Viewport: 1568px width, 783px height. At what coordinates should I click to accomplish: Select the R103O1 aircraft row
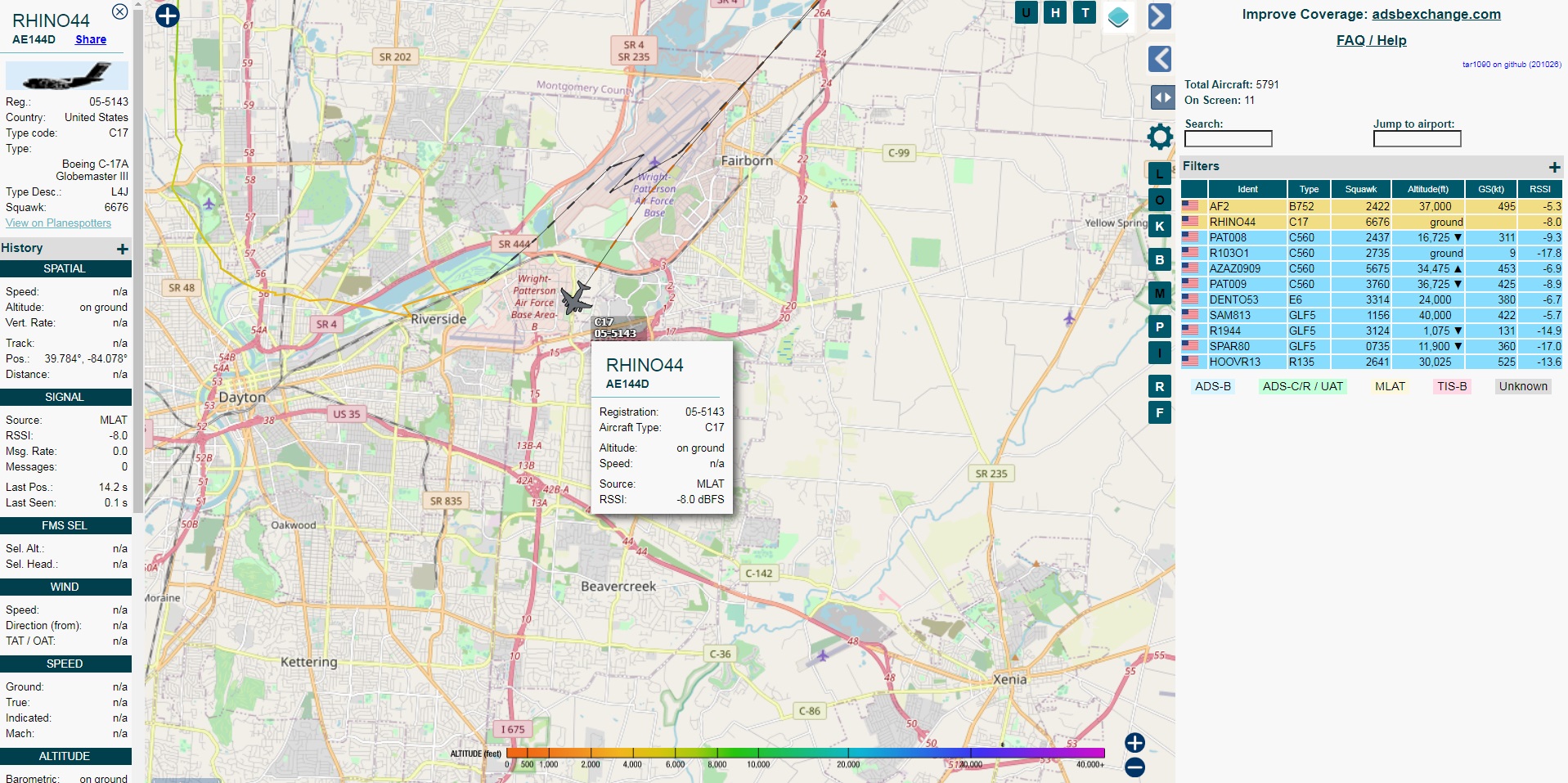pos(1372,253)
